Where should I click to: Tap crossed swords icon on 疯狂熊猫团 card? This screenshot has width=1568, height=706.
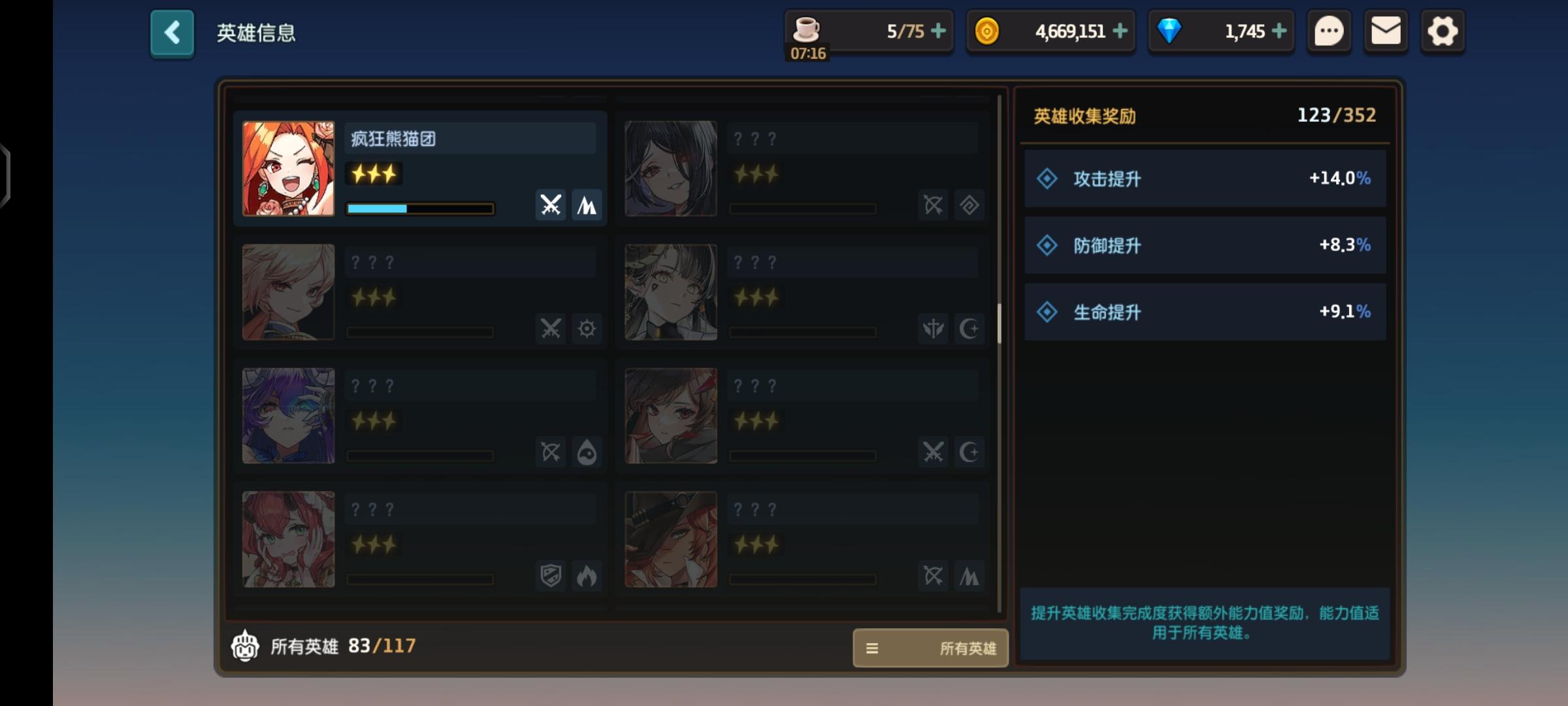[551, 205]
